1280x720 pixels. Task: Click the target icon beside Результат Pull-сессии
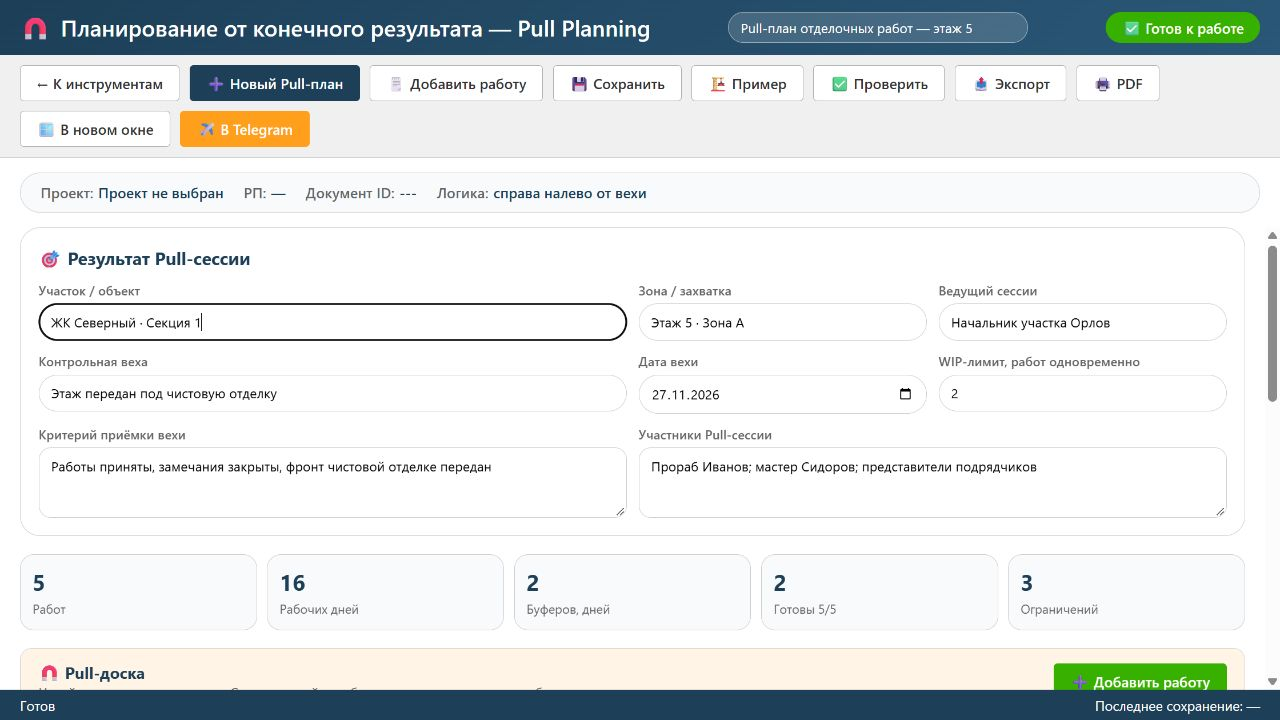(x=50, y=260)
